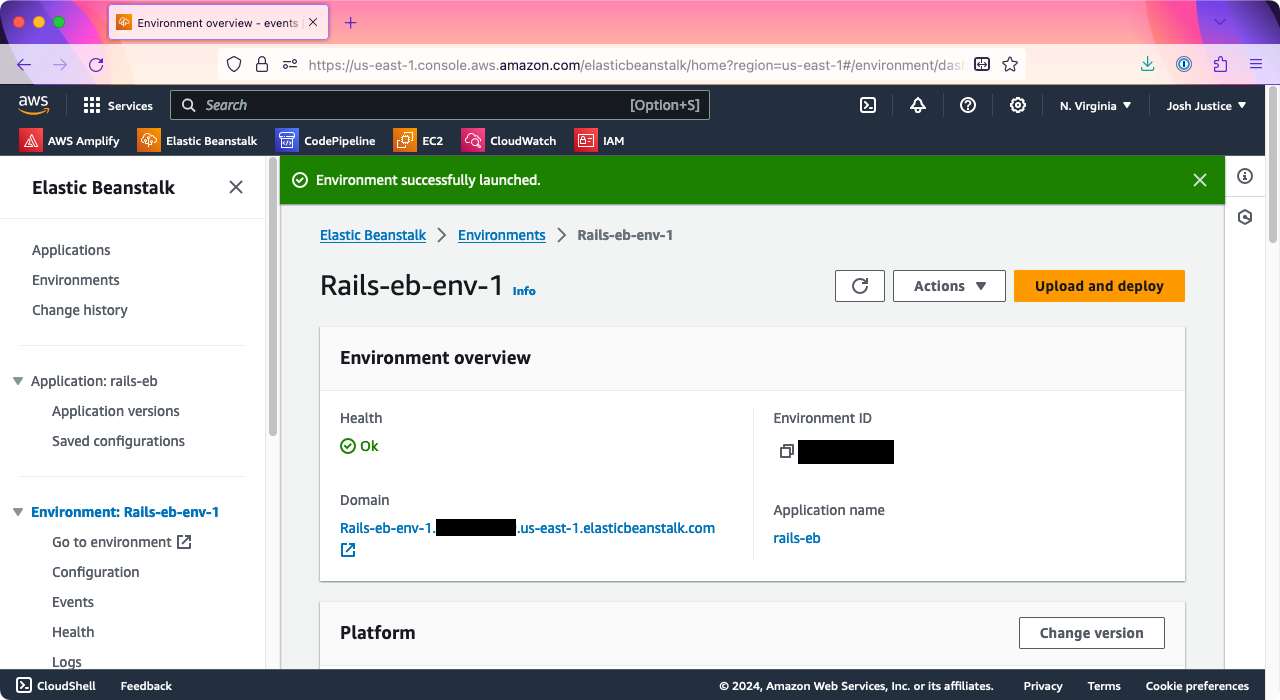Screen dimensions: 1280x700
Task: Open the help question mark icon
Action: pos(968,105)
